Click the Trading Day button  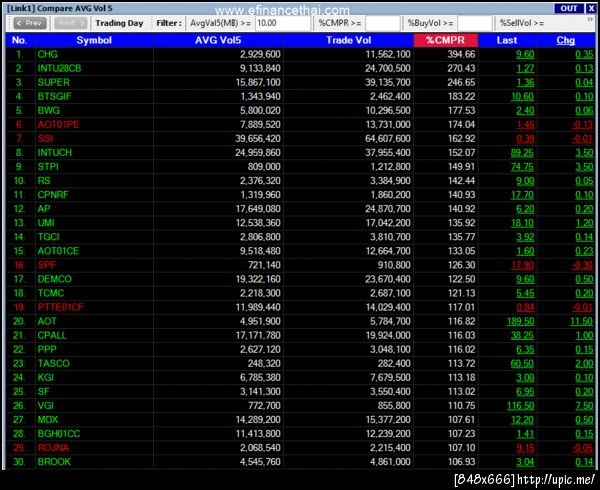119,23
